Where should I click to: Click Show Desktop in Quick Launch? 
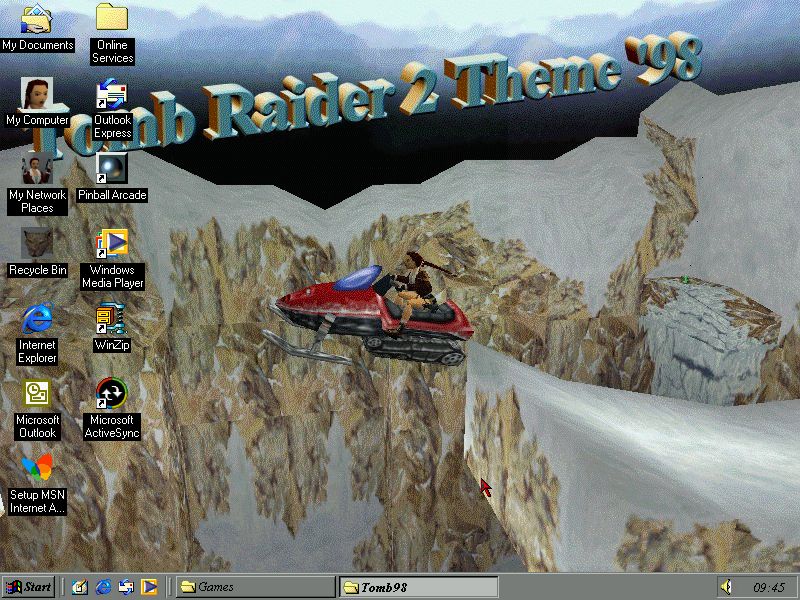click(x=80, y=587)
